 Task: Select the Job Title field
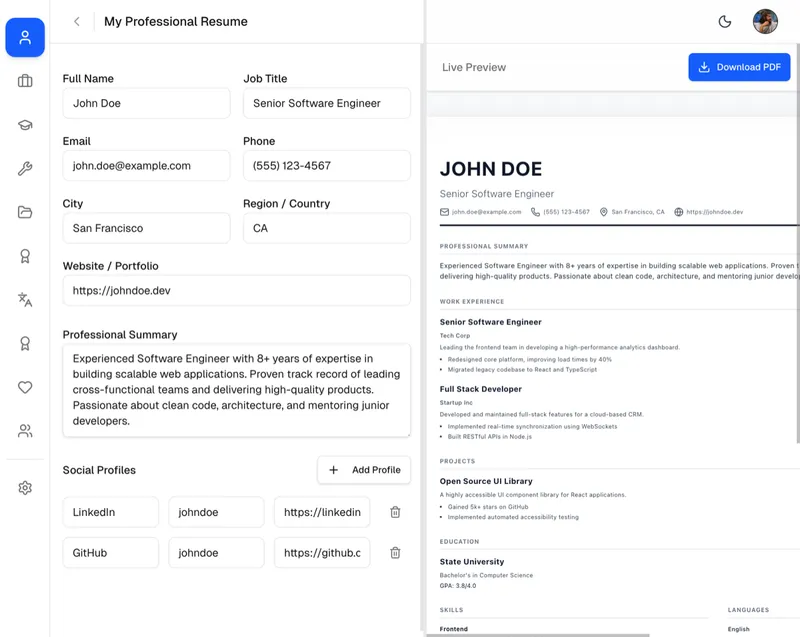click(326, 103)
